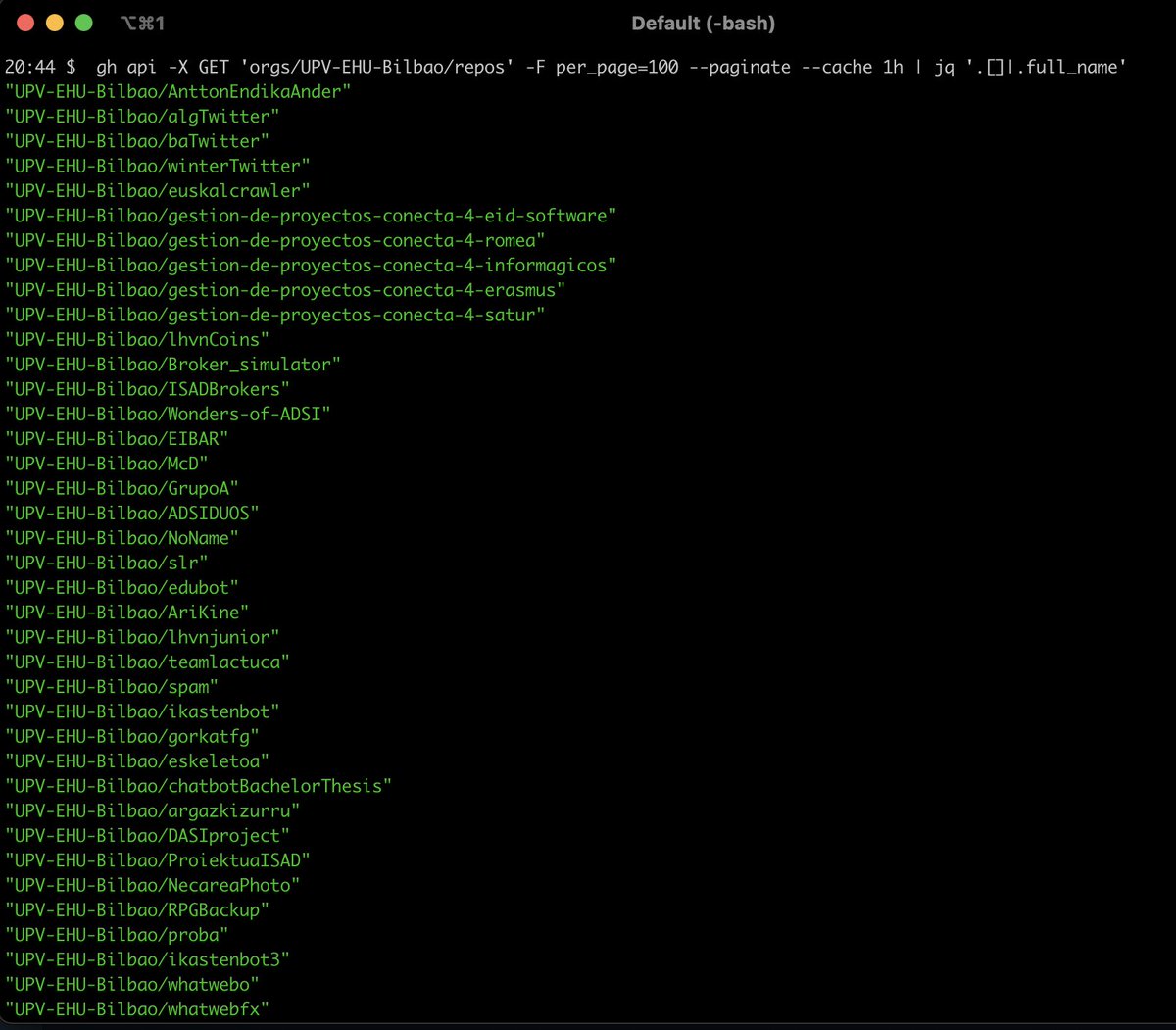Select the "UPV-EHU-Bilbao/euskalcrawler" line

click(158, 190)
